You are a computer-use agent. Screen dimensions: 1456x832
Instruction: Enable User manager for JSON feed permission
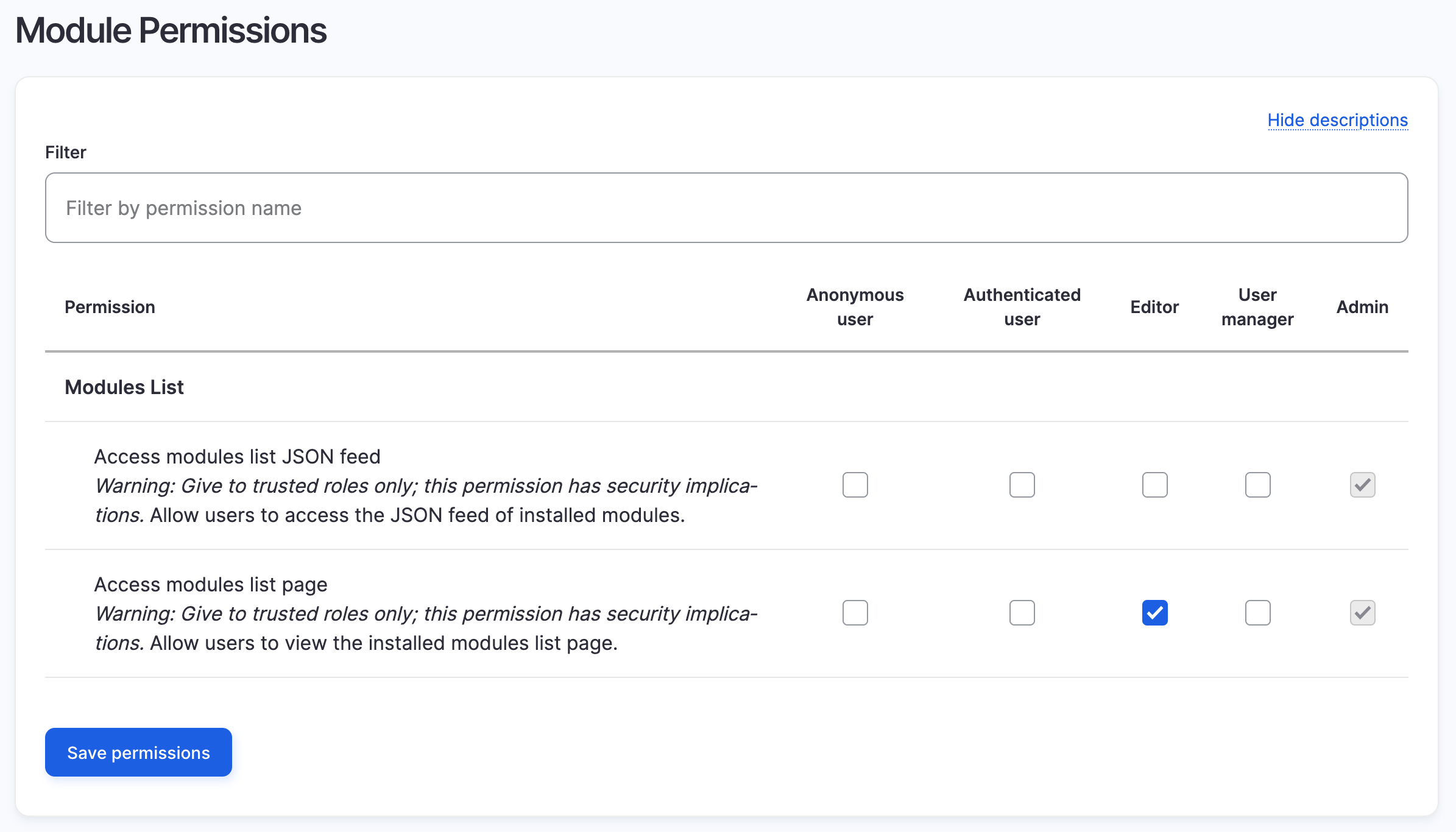(x=1257, y=485)
